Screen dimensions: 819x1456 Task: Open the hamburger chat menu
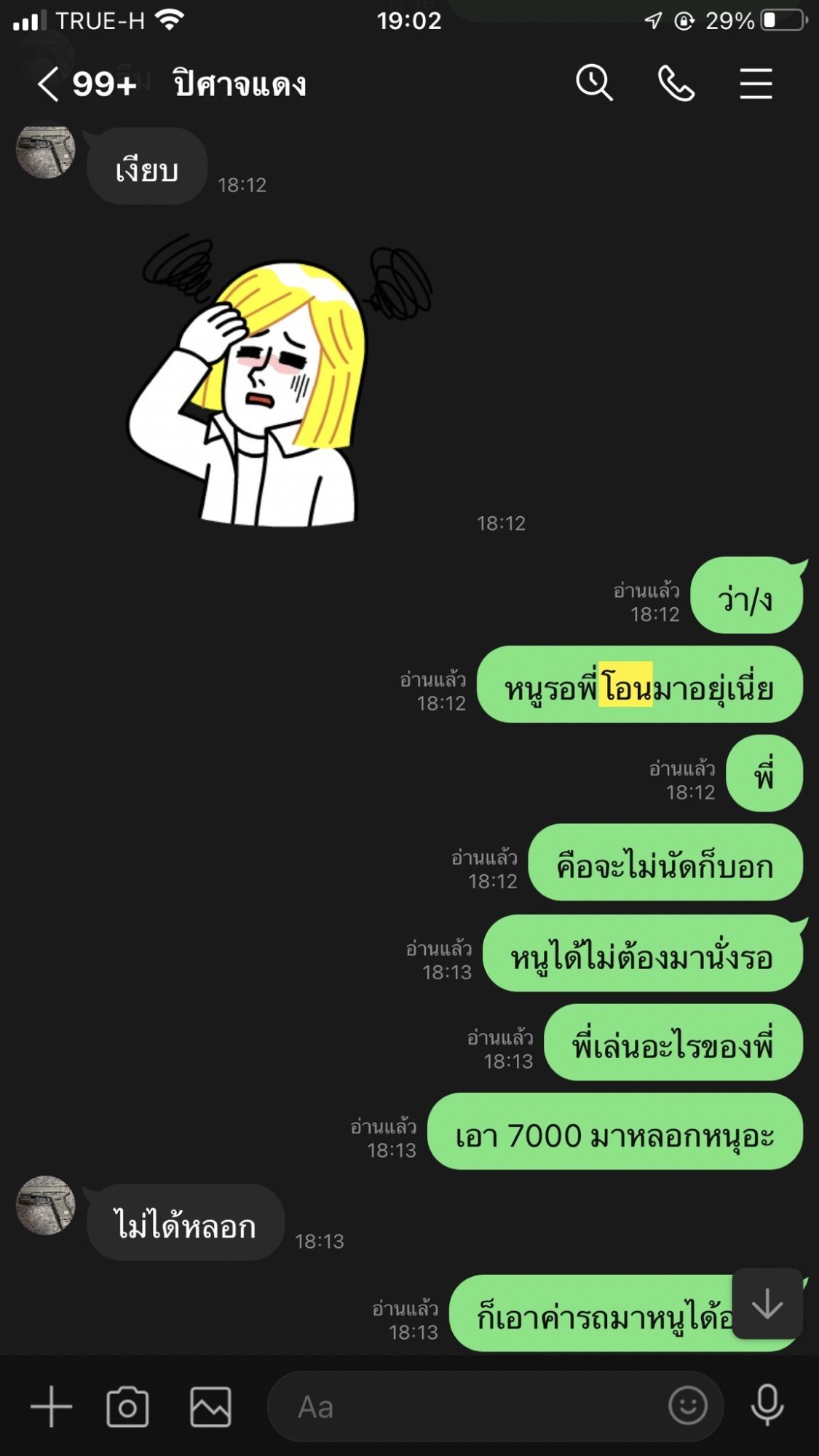pyautogui.click(x=756, y=84)
